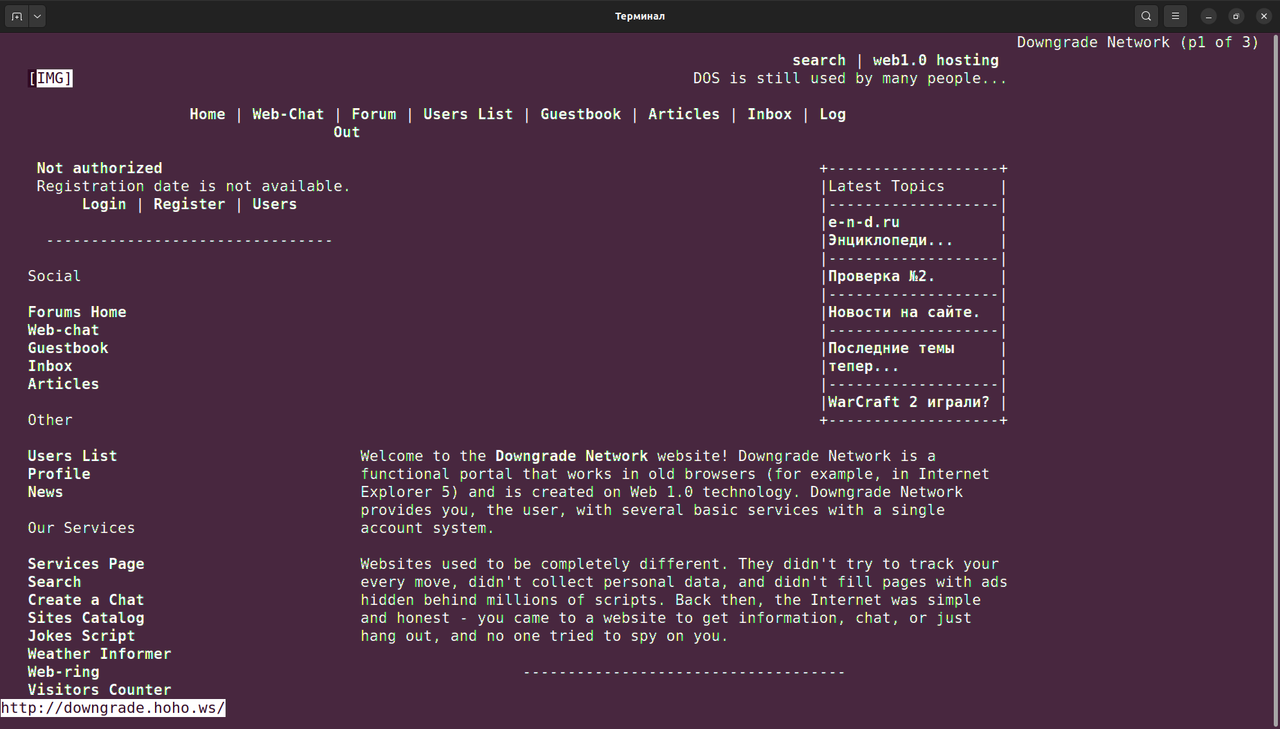Go to Home in the navigation bar

tap(207, 114)
